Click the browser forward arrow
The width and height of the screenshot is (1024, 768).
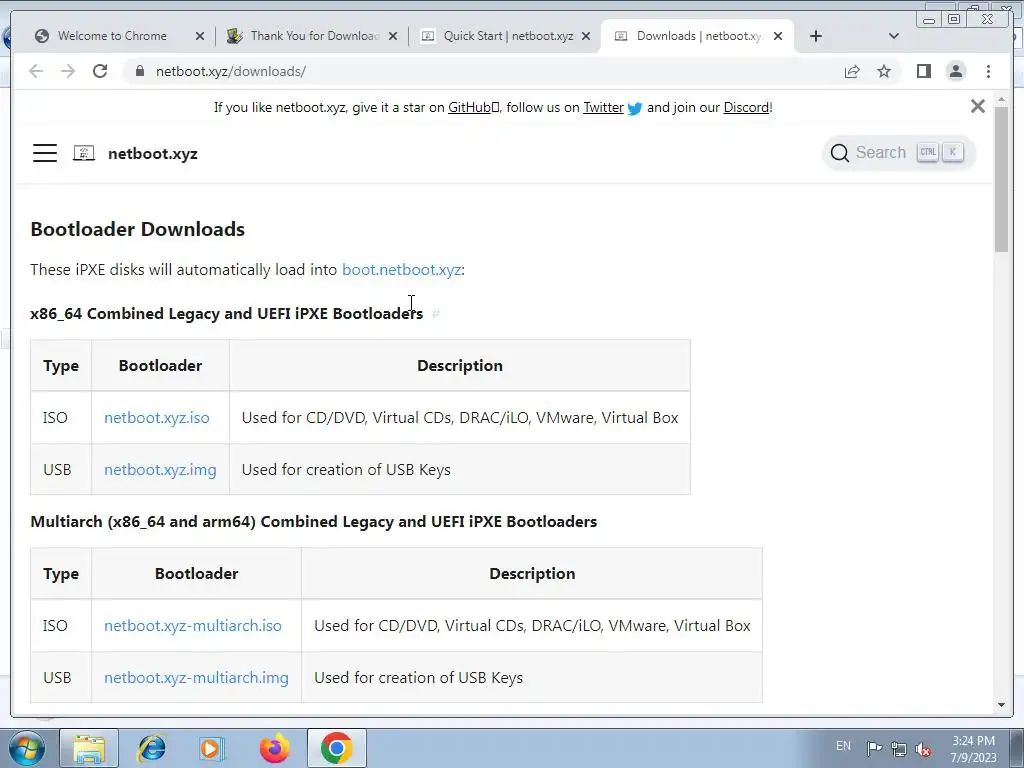coord(68,71)
